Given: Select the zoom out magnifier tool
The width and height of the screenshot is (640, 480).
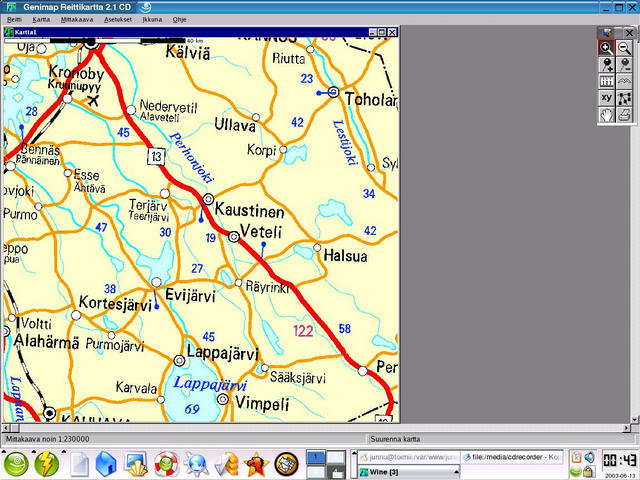Looking at the screenshot, I should click(624, 48).
